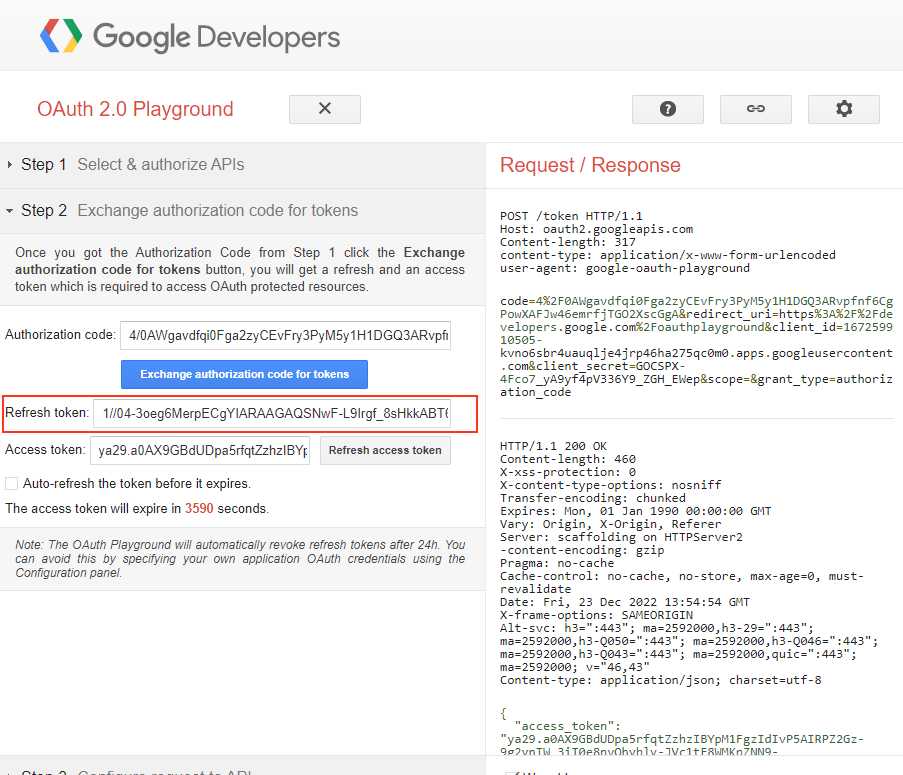Select the Step 1 Select & authorize APIs header

[160, 165]
